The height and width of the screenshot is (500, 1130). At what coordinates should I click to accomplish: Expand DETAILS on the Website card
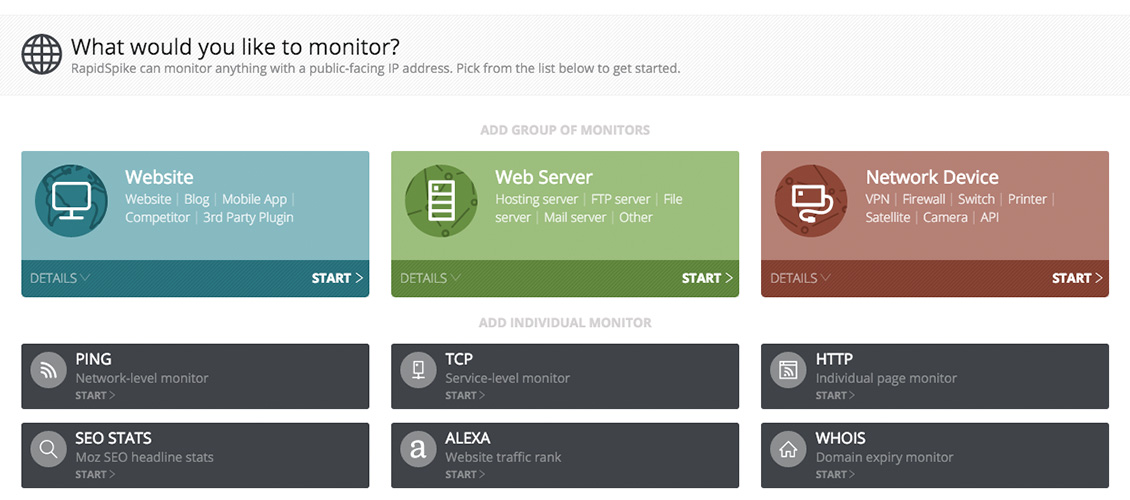pyautogui.click(x=60, y=278)
